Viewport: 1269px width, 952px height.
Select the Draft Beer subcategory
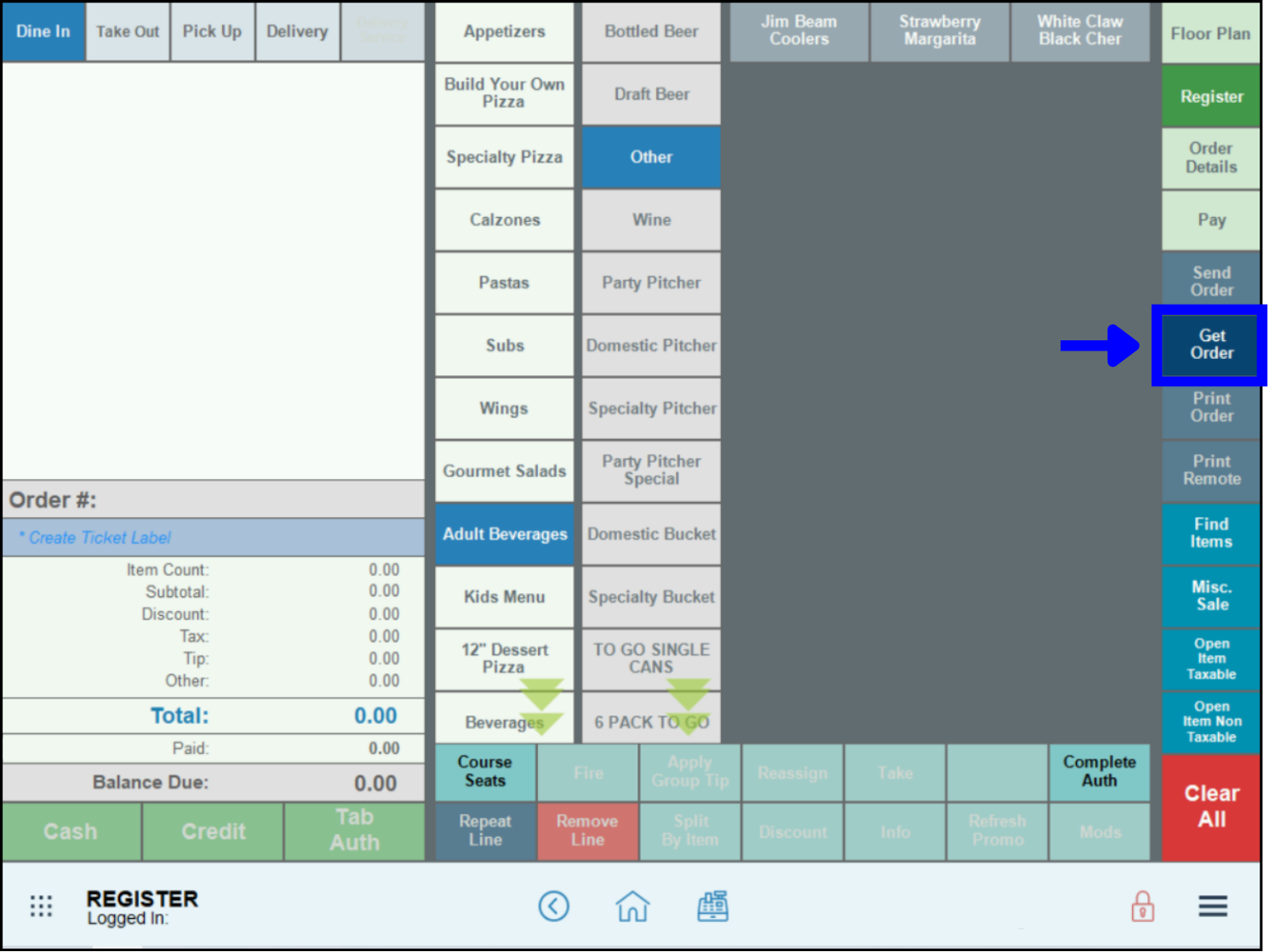651,94
